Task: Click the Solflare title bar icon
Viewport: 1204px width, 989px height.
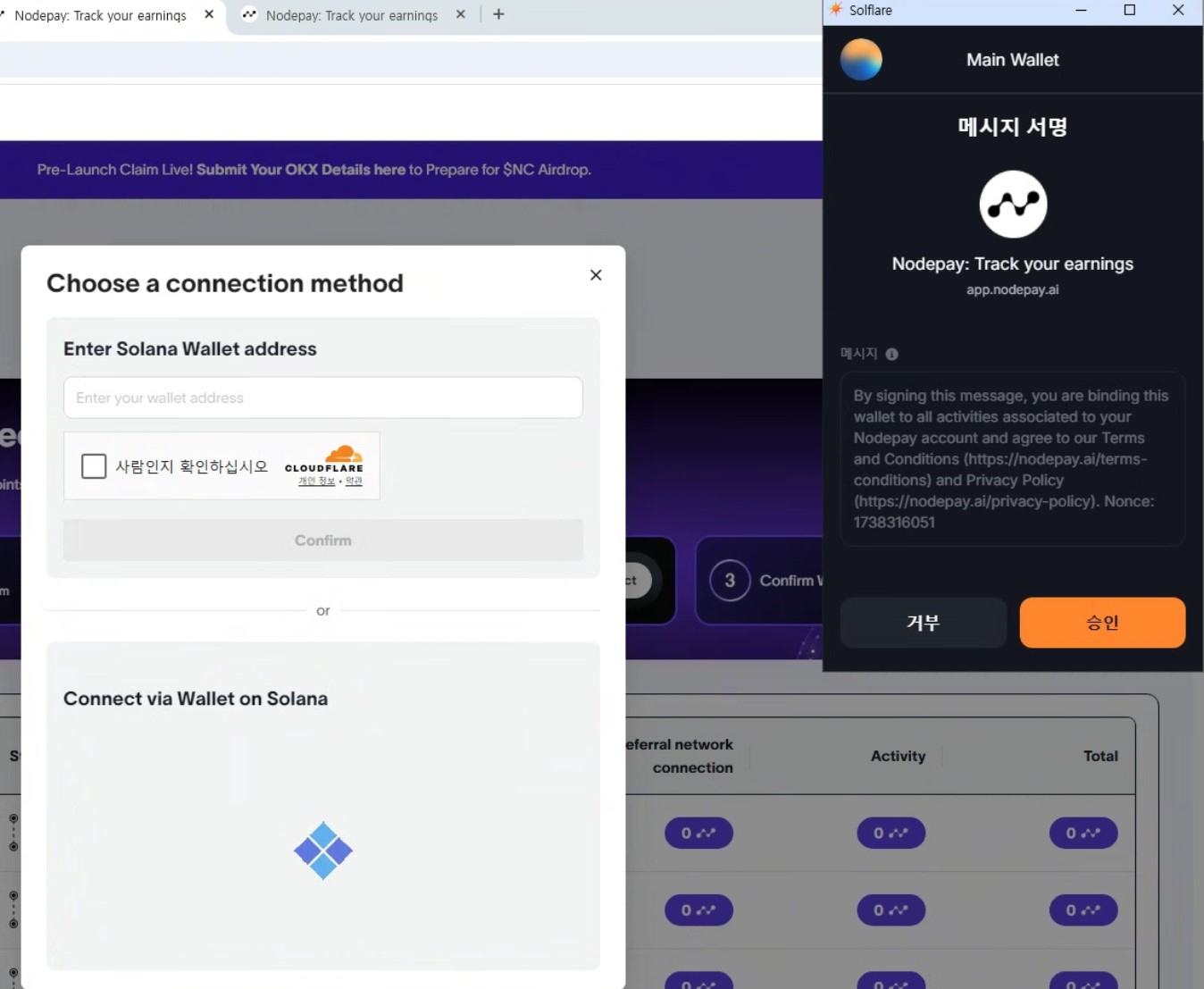Action: (x=836, y=10)
